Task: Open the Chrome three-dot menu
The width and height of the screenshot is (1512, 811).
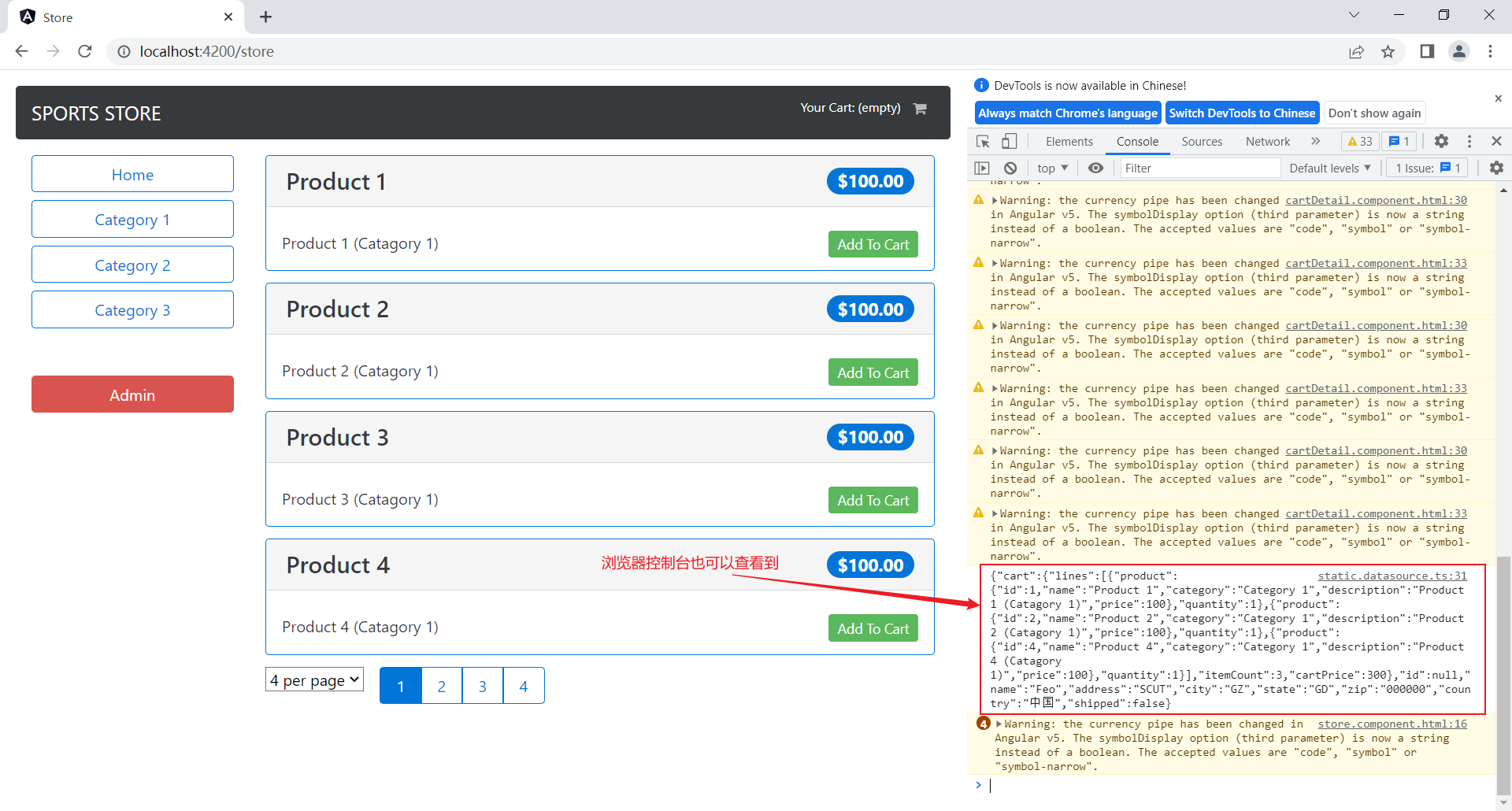Action: [1490, 51]
